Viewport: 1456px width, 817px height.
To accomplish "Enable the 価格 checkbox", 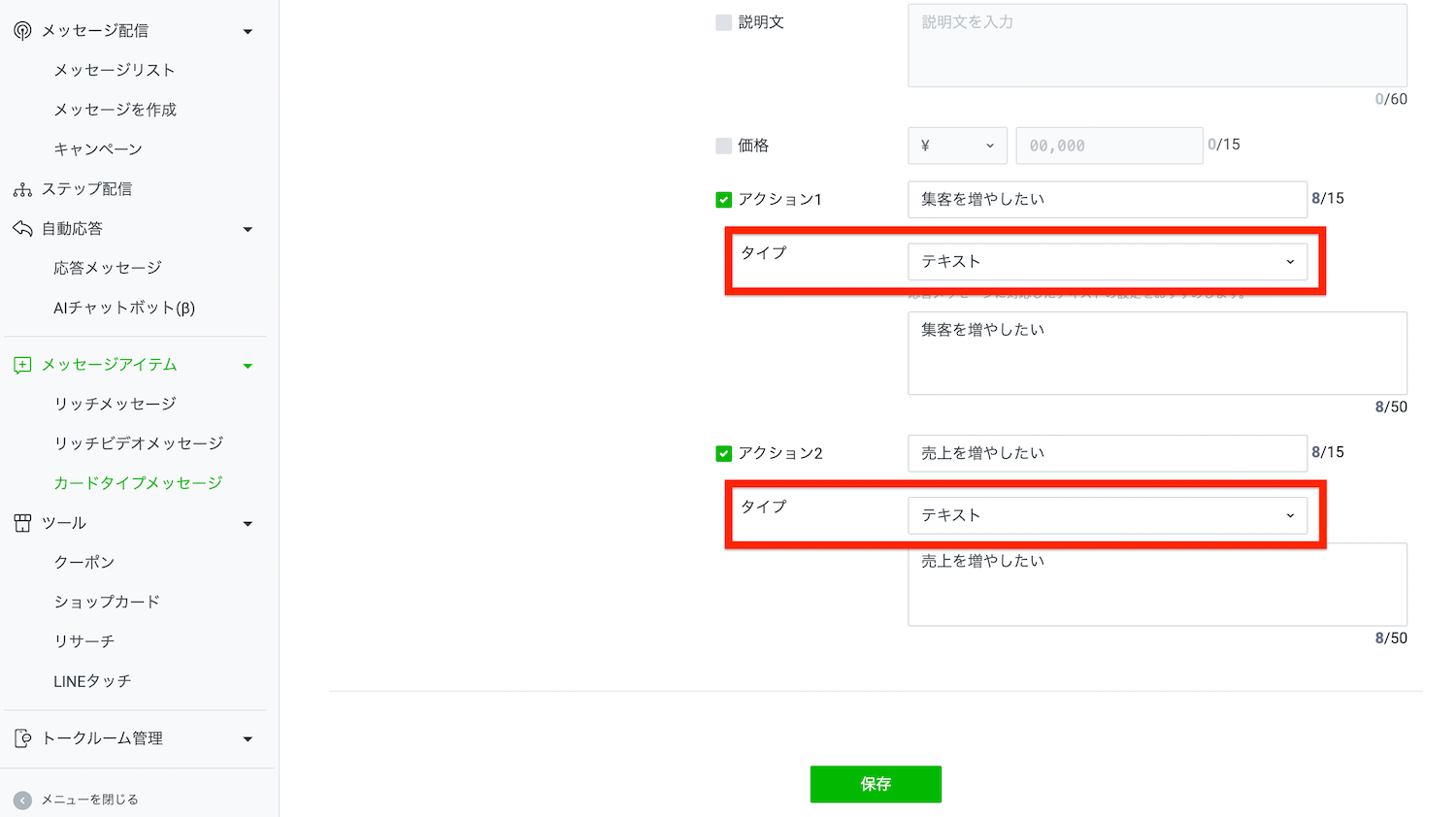I will tap(723, 146).
